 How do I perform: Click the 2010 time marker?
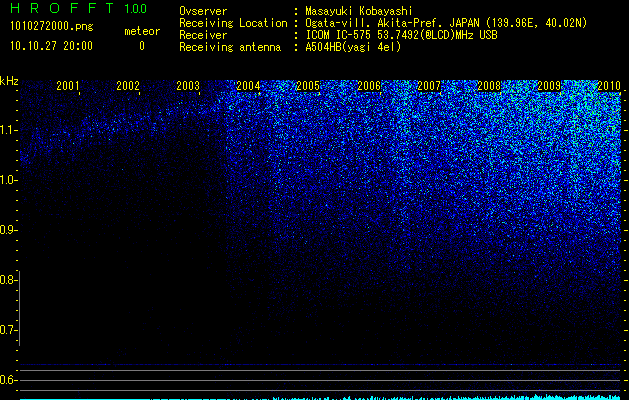click(x=609, y=86)
